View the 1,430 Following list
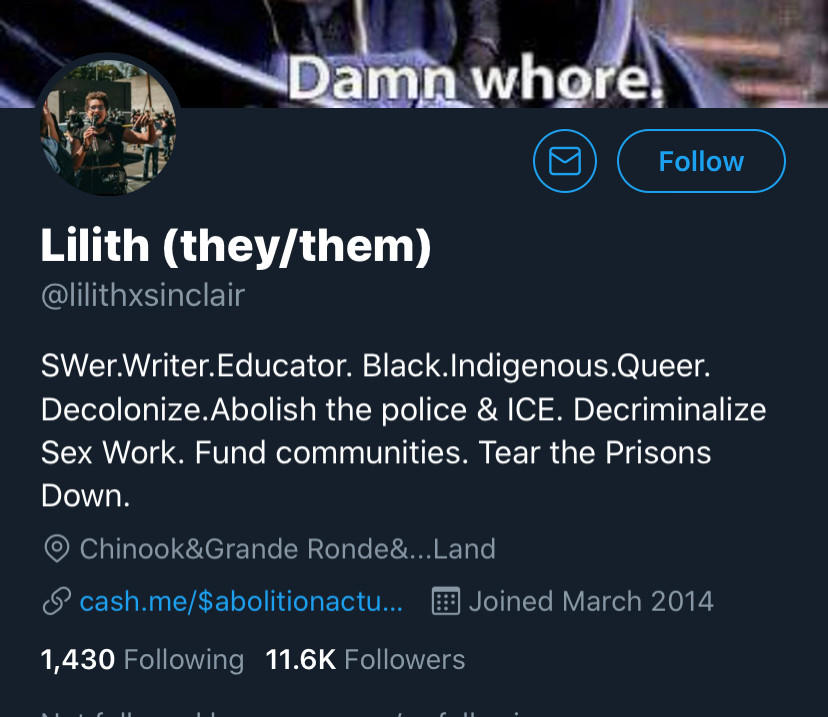Screen dimensions: 828x717 click(143, 660)
